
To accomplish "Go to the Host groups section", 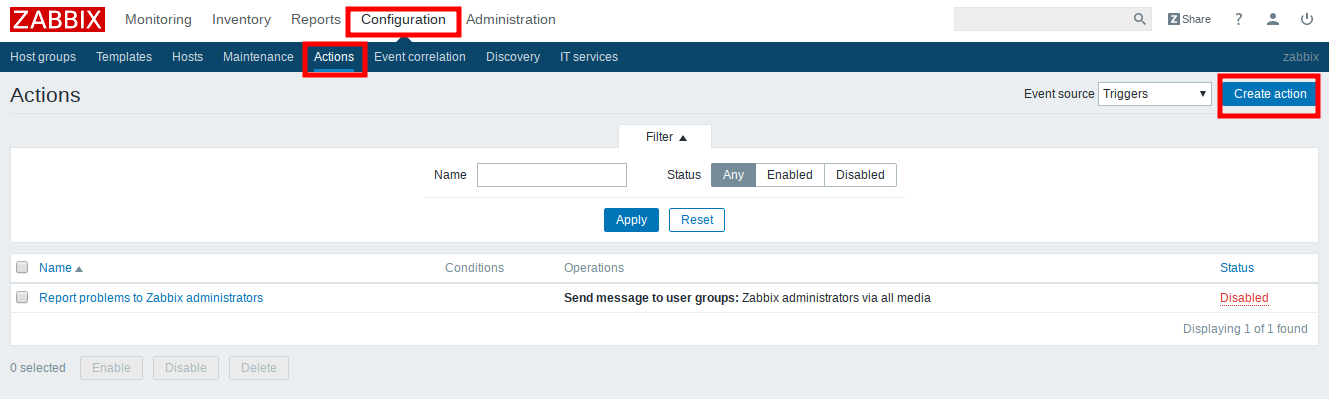I will [x=43, y=57].
